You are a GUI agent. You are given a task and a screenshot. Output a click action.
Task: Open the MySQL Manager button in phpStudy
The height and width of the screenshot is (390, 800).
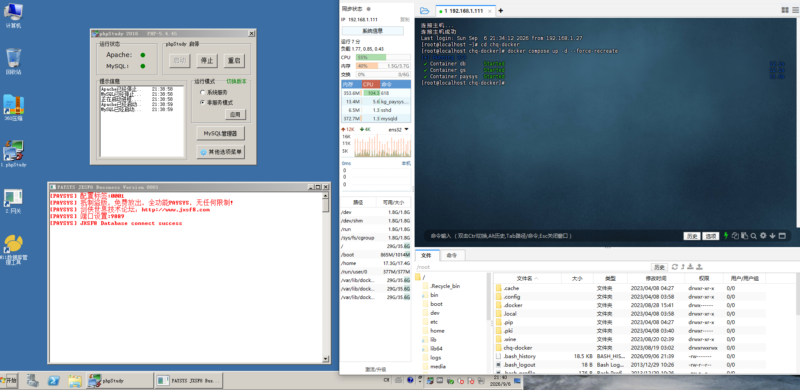(x=220, y=134)
